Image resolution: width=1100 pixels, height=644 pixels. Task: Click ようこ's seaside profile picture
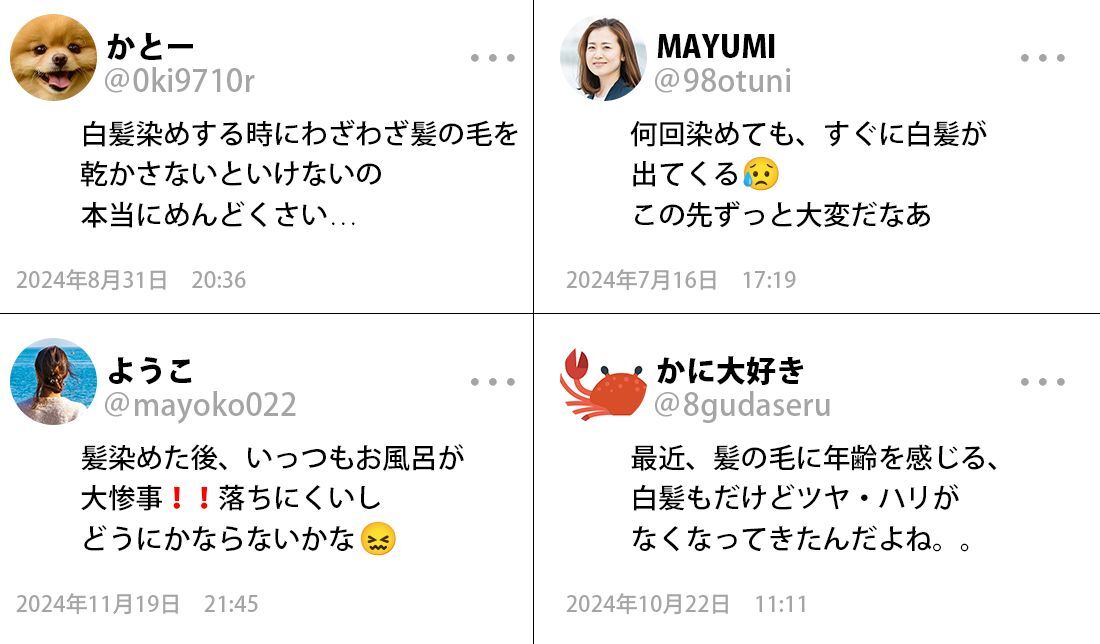[53, 382]
